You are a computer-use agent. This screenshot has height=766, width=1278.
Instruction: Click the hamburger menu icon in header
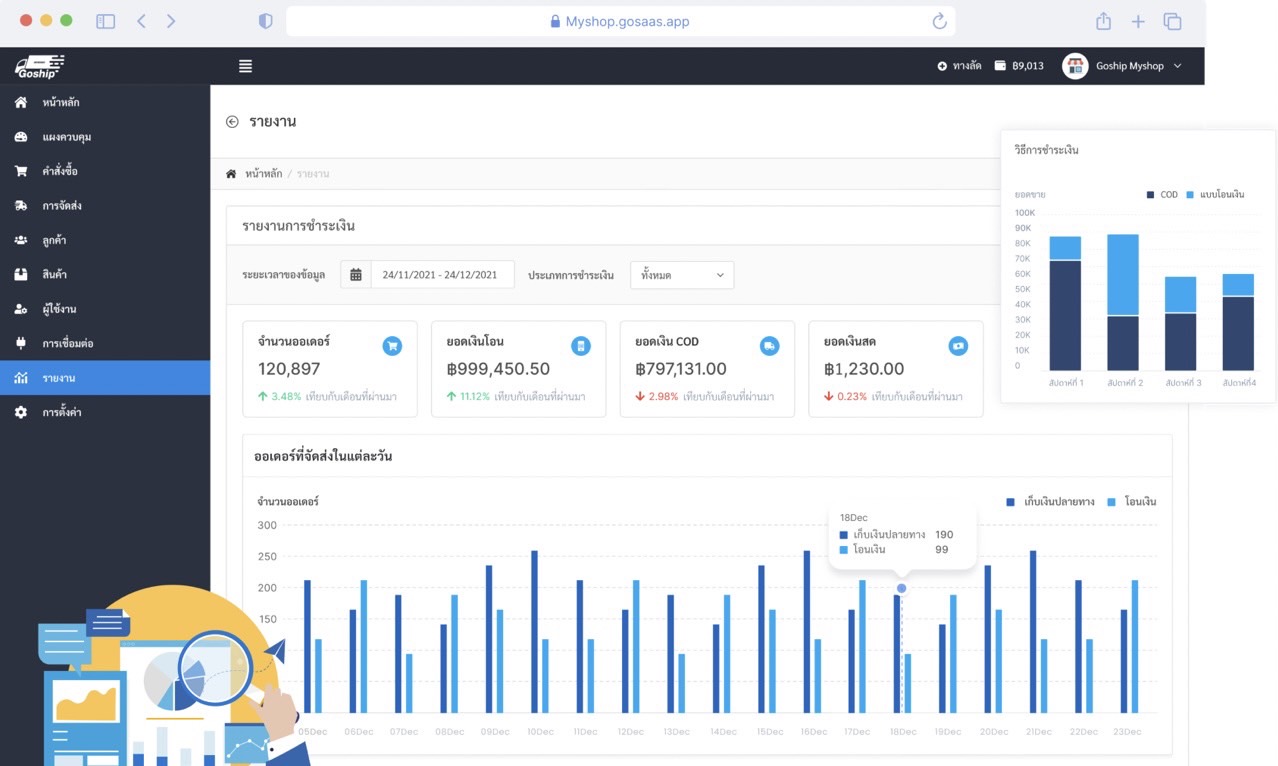pos(245,66)
